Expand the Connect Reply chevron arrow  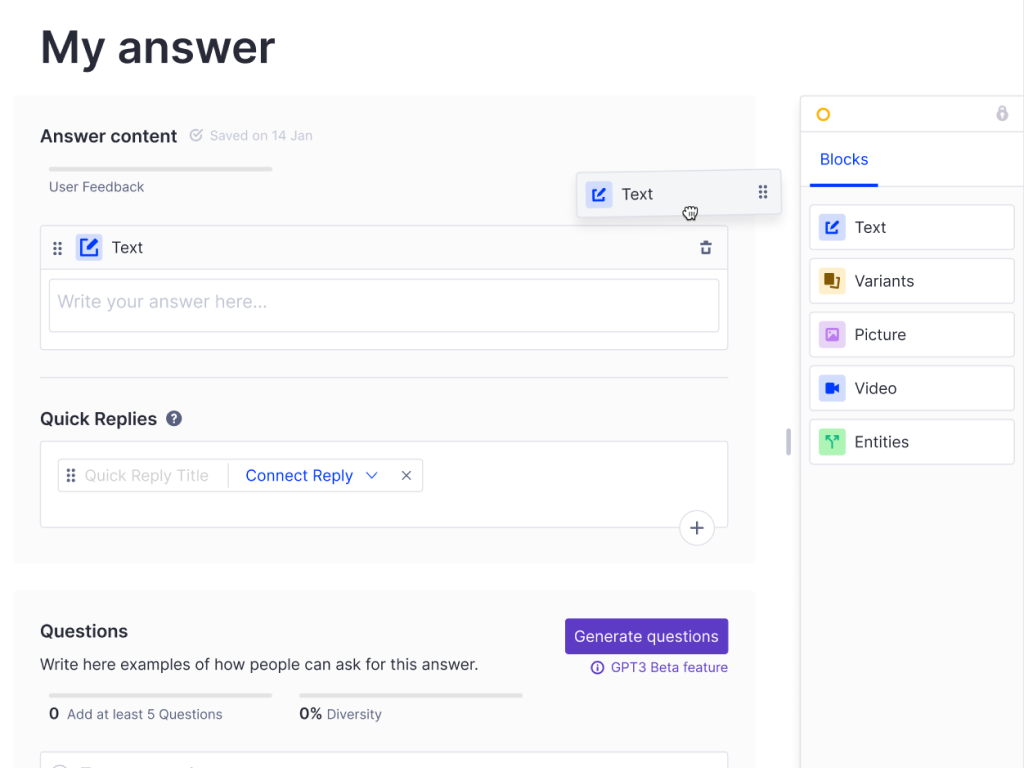[372, 476]
